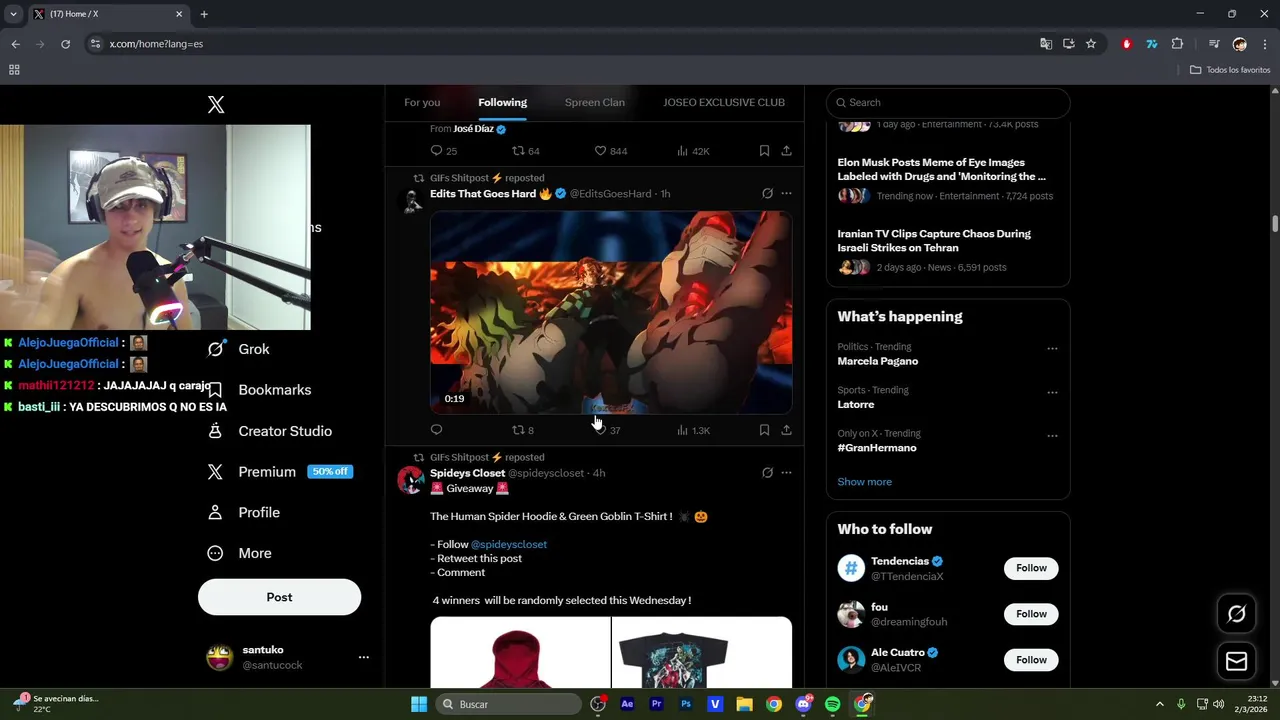The image size is (1280, 720).
Task: Open Grok from the sidebar
Action: (x=239, y=349)
